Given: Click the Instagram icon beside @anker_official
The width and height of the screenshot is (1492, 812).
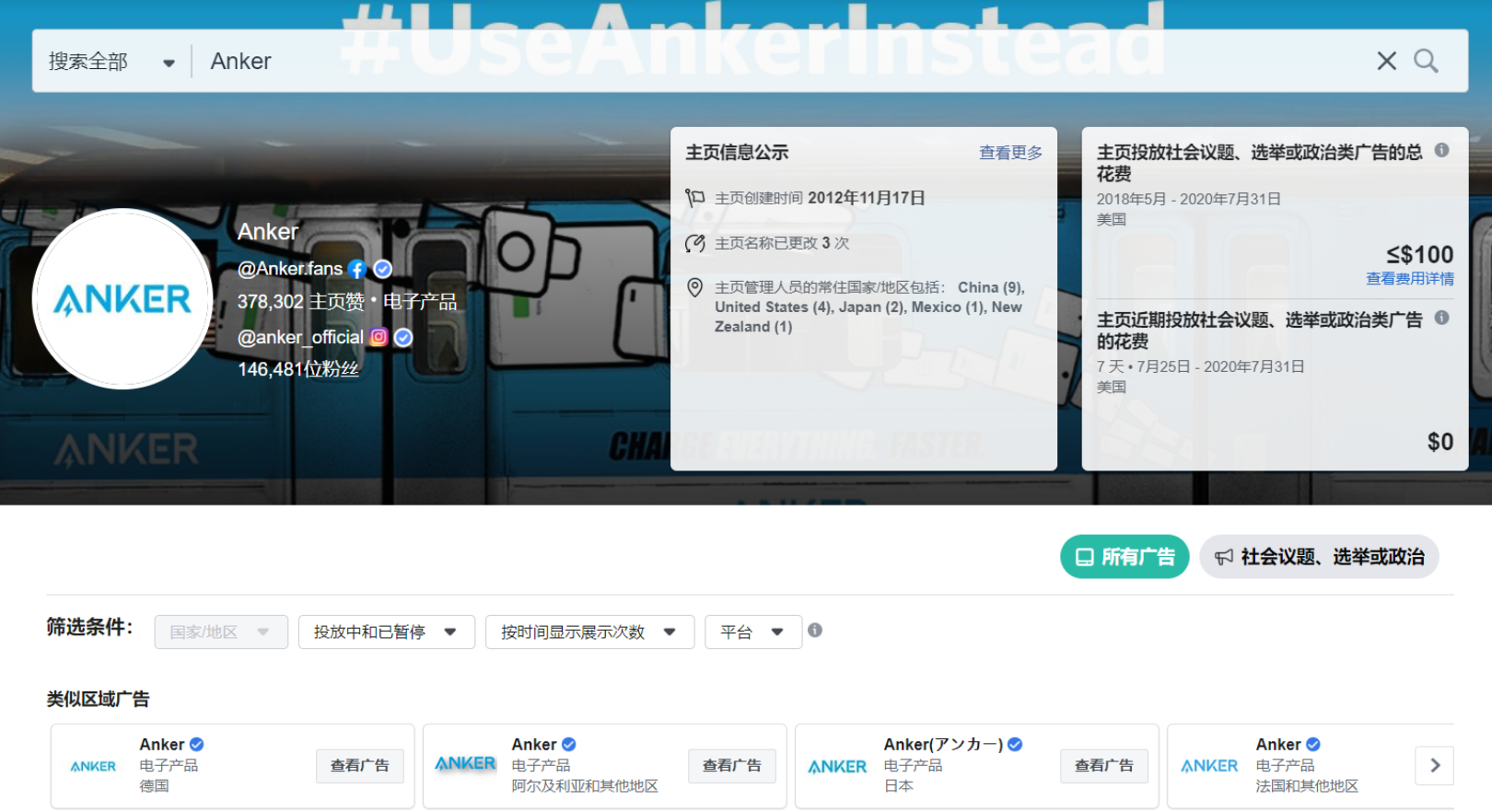Looking at the screenshot, I should pos(379,337).
